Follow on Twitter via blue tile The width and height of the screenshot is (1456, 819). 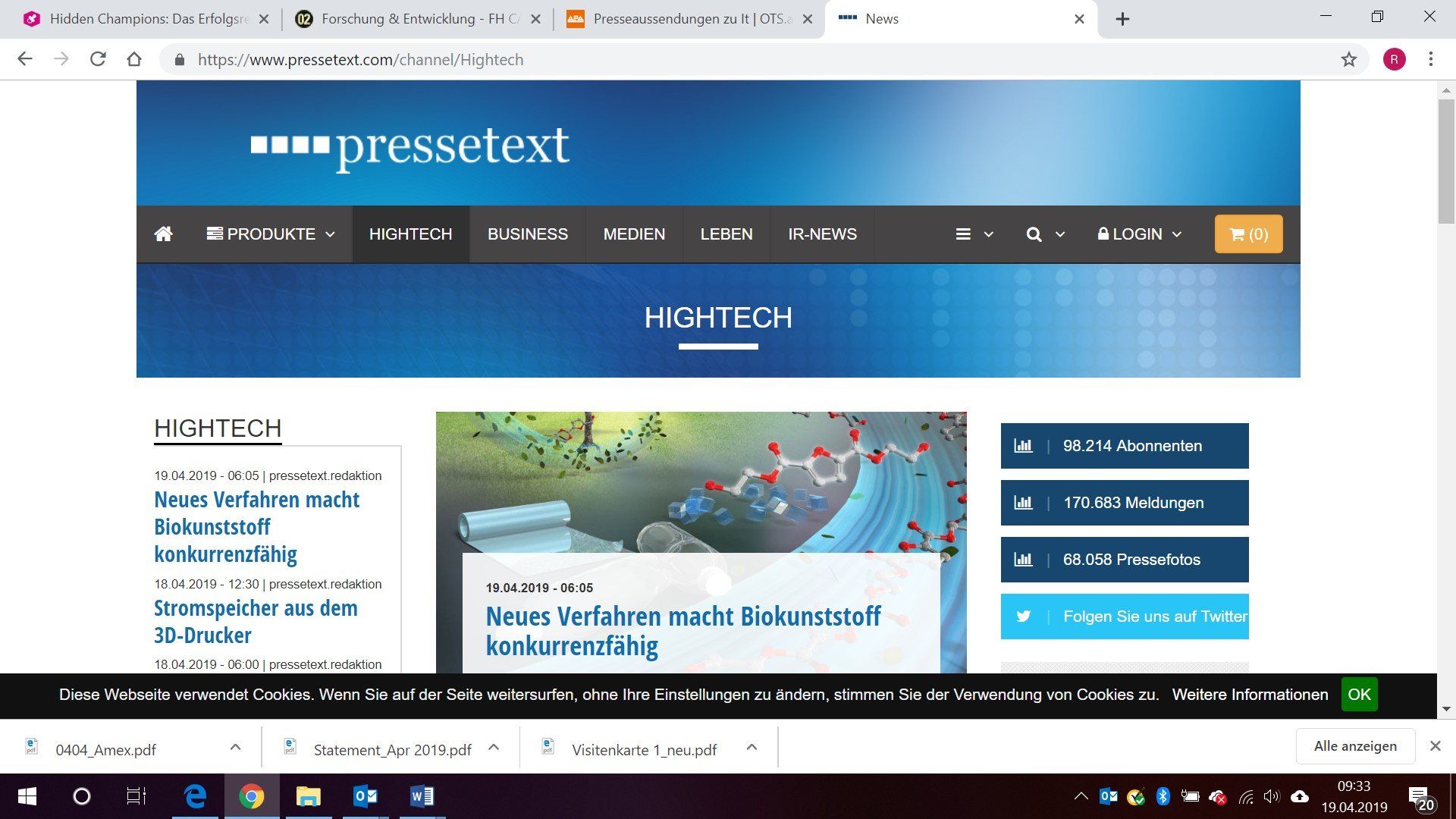1125,617
